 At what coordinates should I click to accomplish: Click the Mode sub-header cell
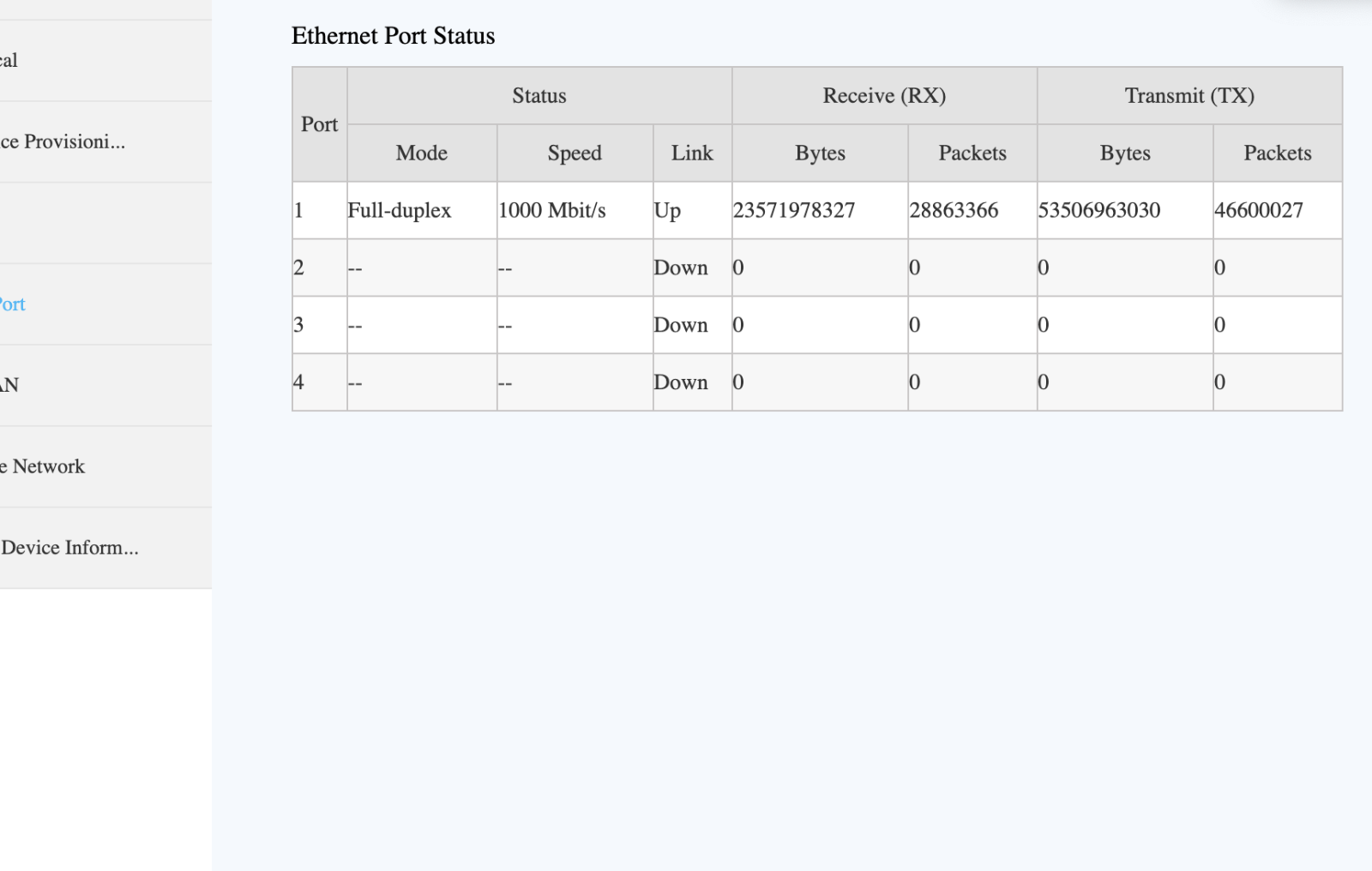point(422,153)
